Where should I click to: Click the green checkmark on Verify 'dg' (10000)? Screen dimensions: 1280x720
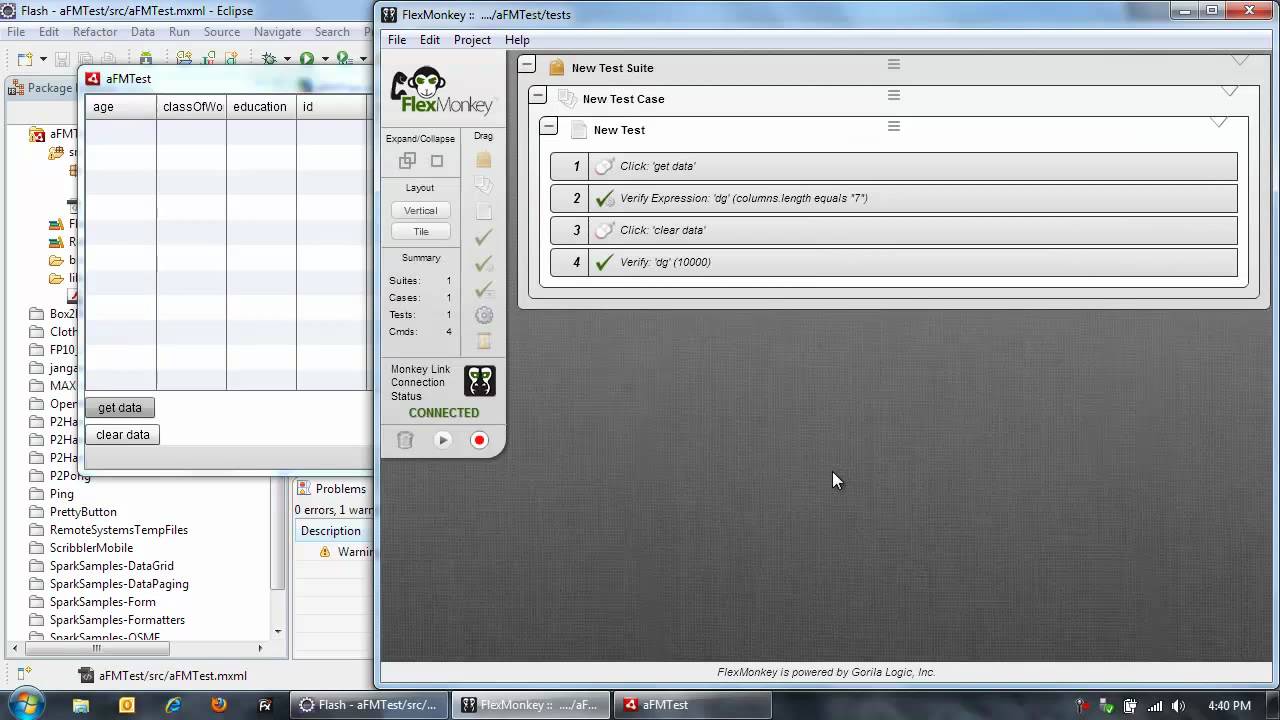pyautogui.click(x=604, y=263)
